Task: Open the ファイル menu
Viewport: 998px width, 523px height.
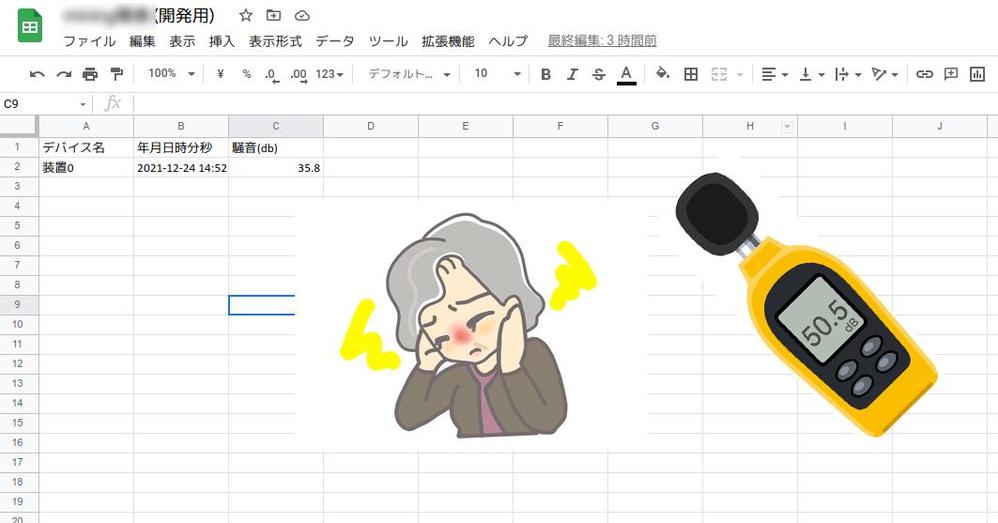Action: [90, 41]
